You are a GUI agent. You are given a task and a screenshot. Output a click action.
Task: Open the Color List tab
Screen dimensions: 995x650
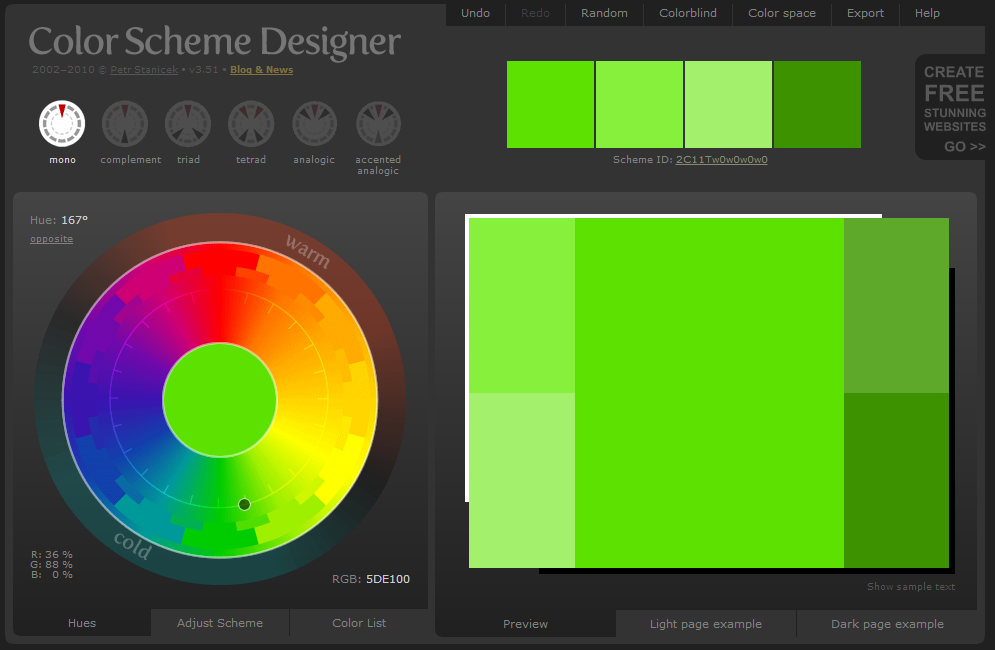pyautogui.click(x=358, y=623)
